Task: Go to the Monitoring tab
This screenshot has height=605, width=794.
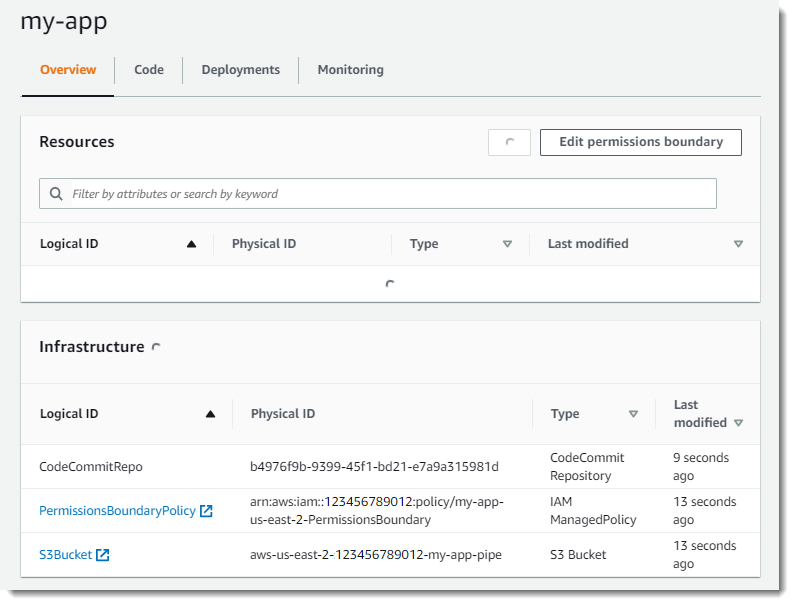Action: tap(350, 70)
